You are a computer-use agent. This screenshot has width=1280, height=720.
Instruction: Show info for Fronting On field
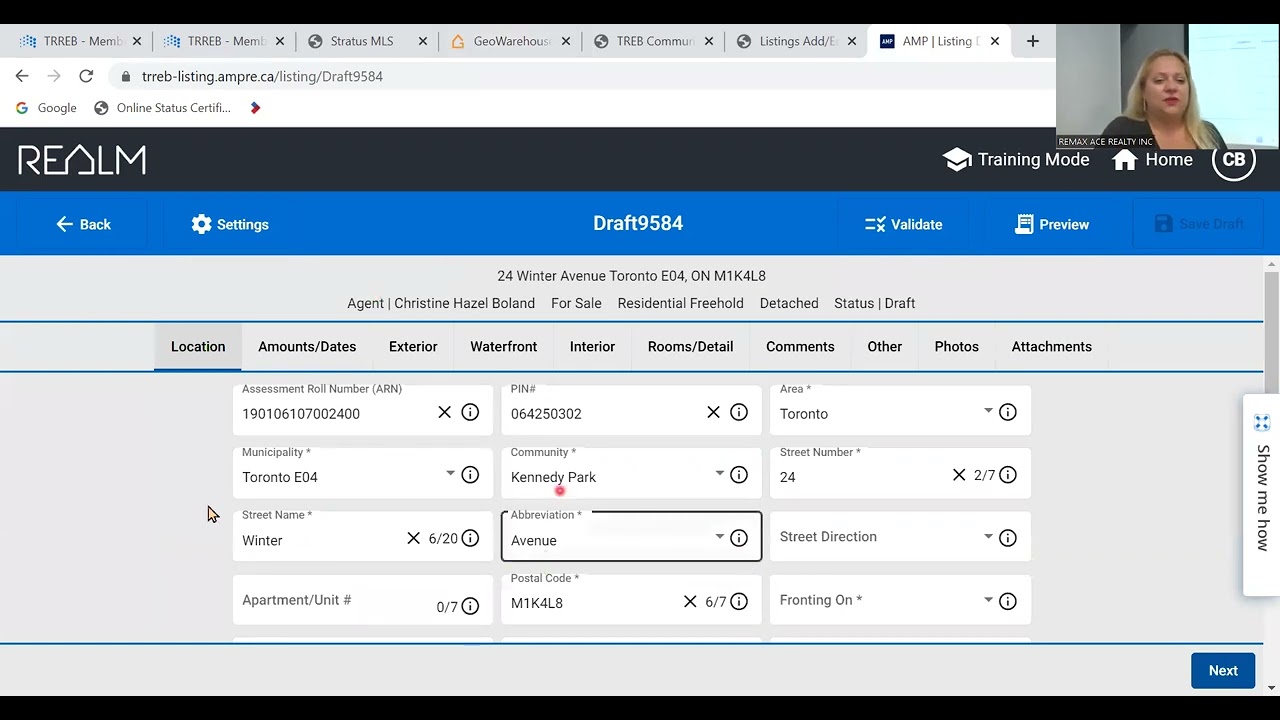[1008, 601]
